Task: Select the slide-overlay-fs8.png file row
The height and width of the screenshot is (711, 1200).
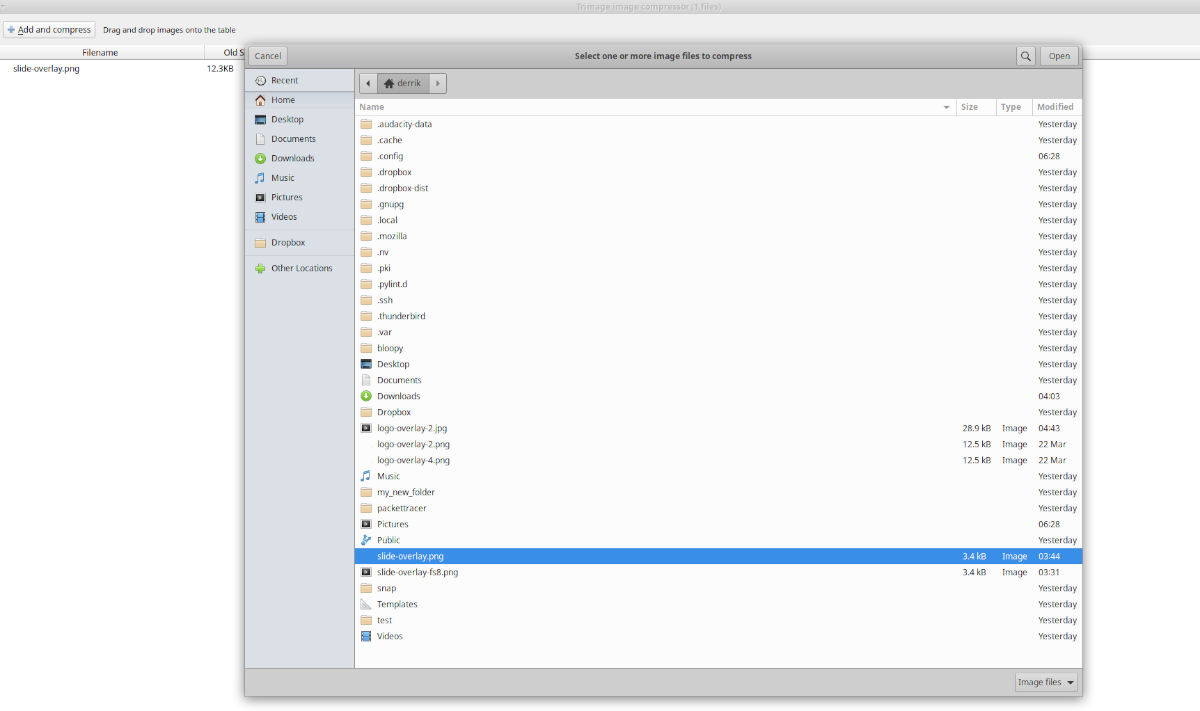Action: click(417, 572)
